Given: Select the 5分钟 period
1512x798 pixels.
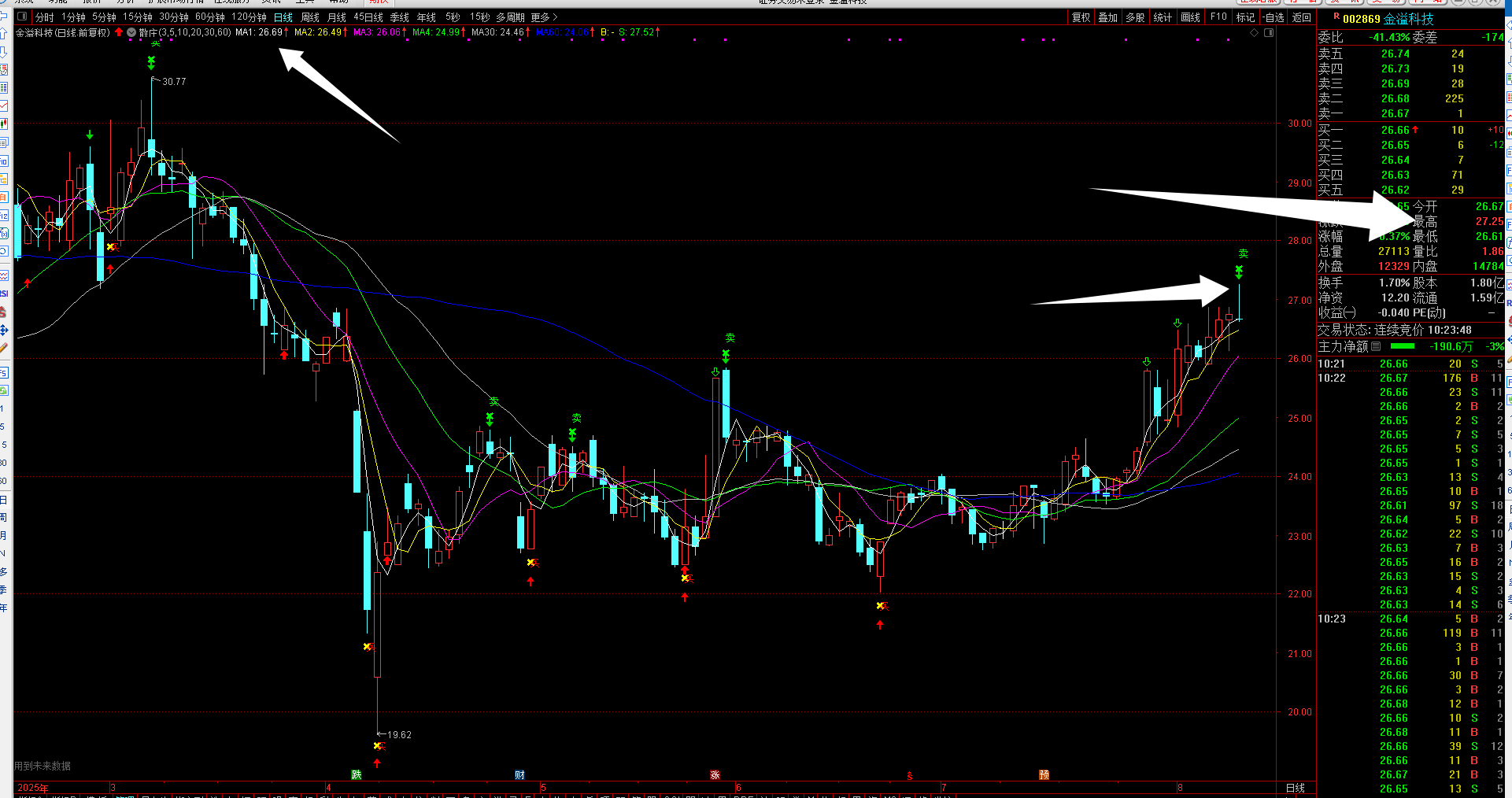Looking at the screenshot, I should click(104, 17).
